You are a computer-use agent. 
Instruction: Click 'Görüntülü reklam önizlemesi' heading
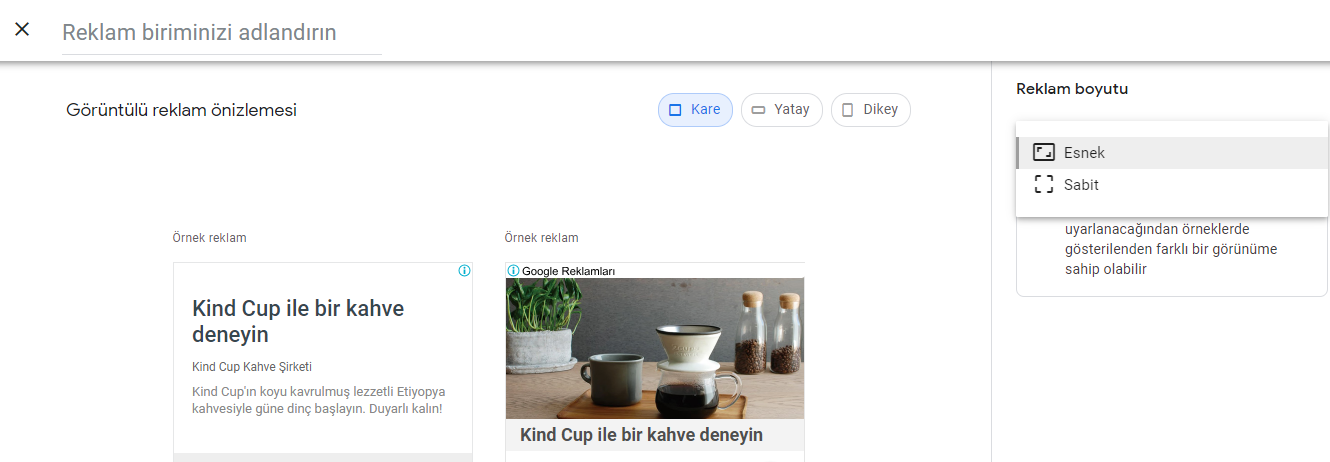181,110
